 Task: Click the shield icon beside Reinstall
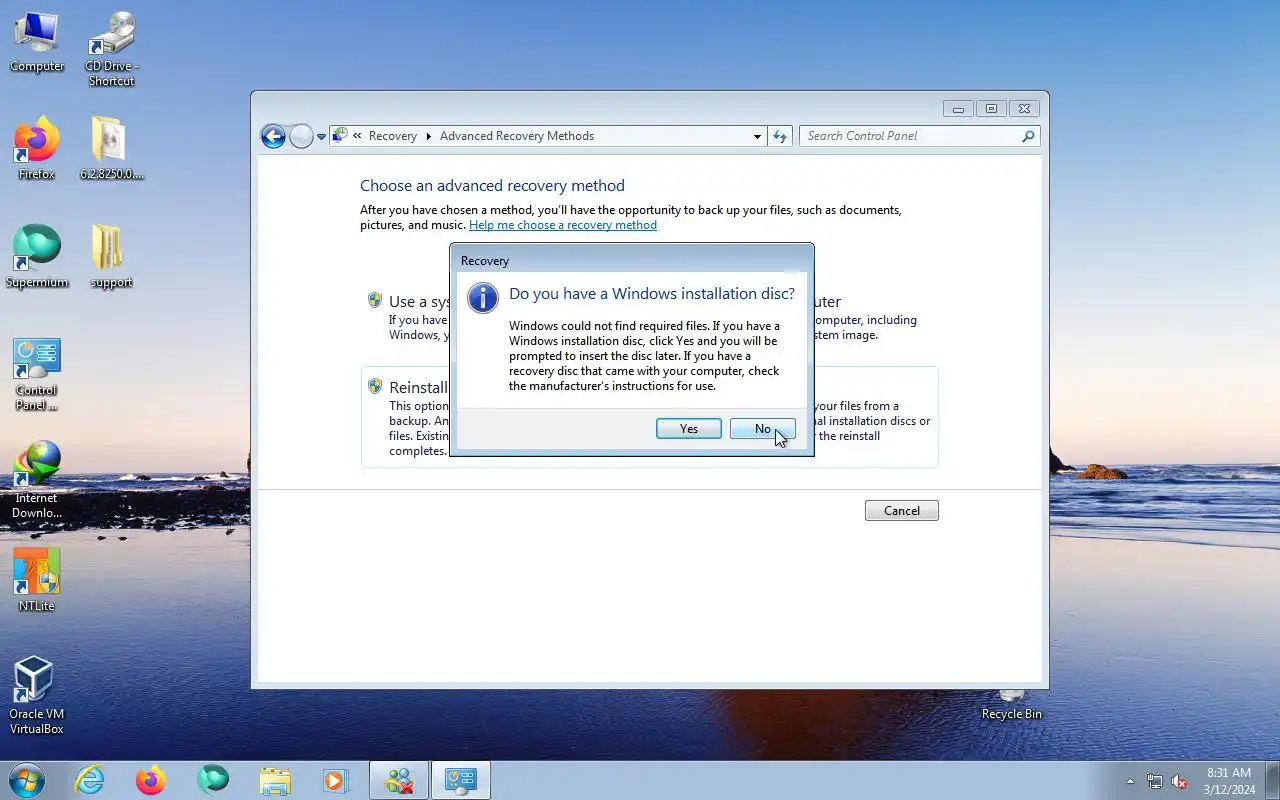pyautogui.click(x=375, y=386)
